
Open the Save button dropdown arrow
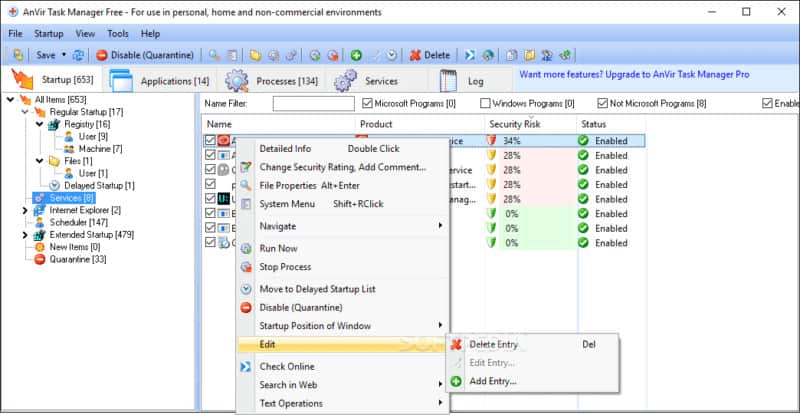point(64,55)
